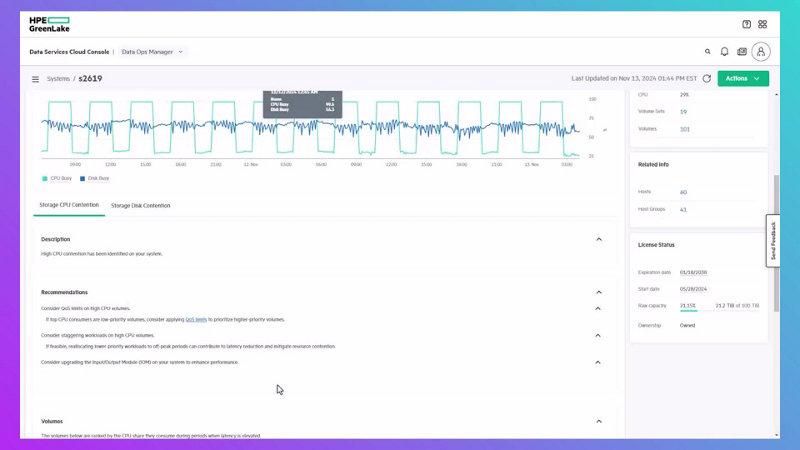Open the hamburger navigation menu
Image resolution: width=800 pixels, height=450 pixels.
pos(35,79)
